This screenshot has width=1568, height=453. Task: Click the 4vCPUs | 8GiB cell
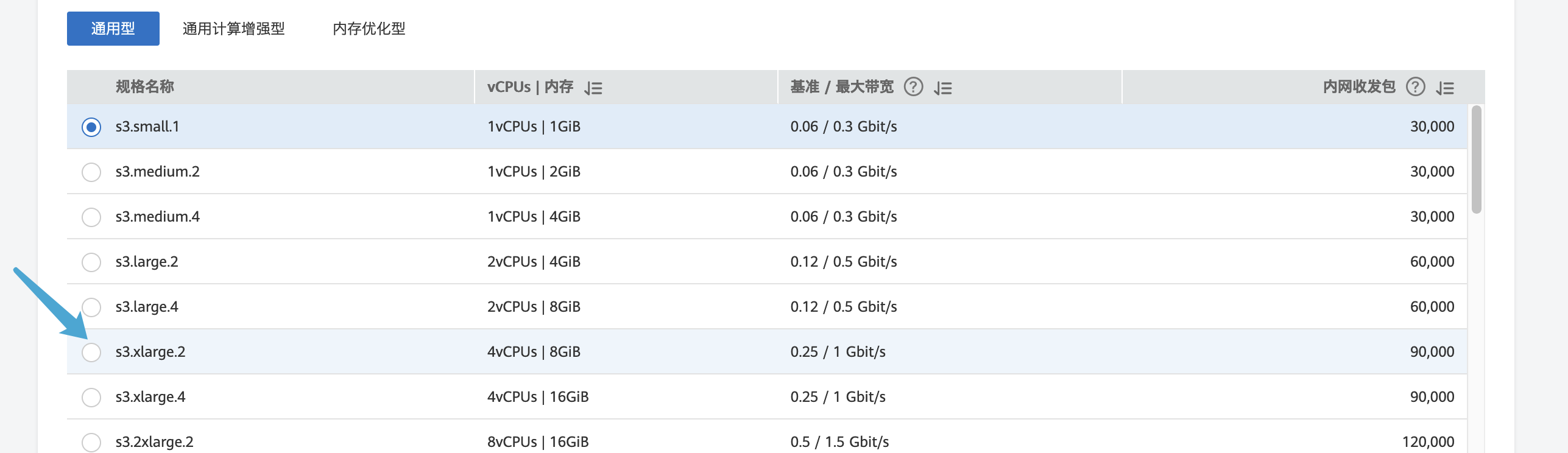pyautogui.click(x=534, y=352)
